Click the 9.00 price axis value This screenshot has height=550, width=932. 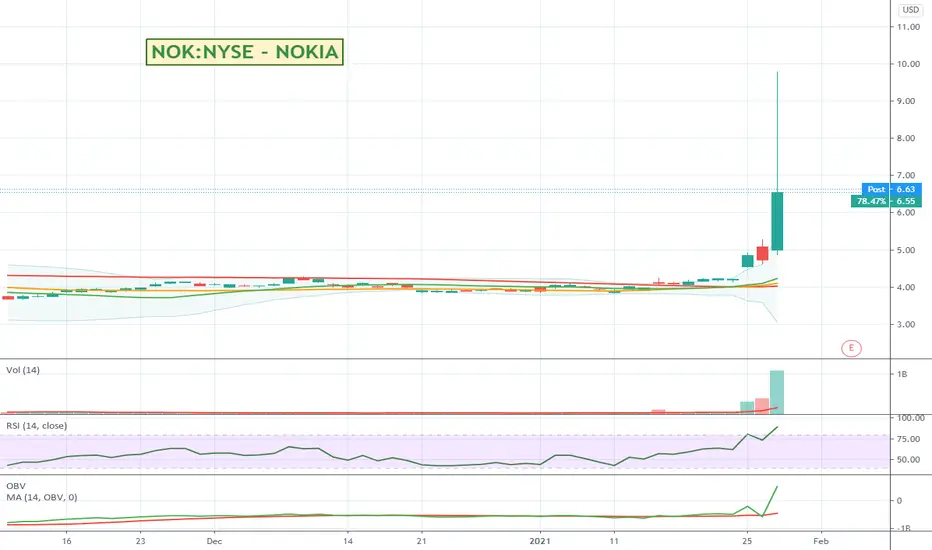[x=906, y=101]
